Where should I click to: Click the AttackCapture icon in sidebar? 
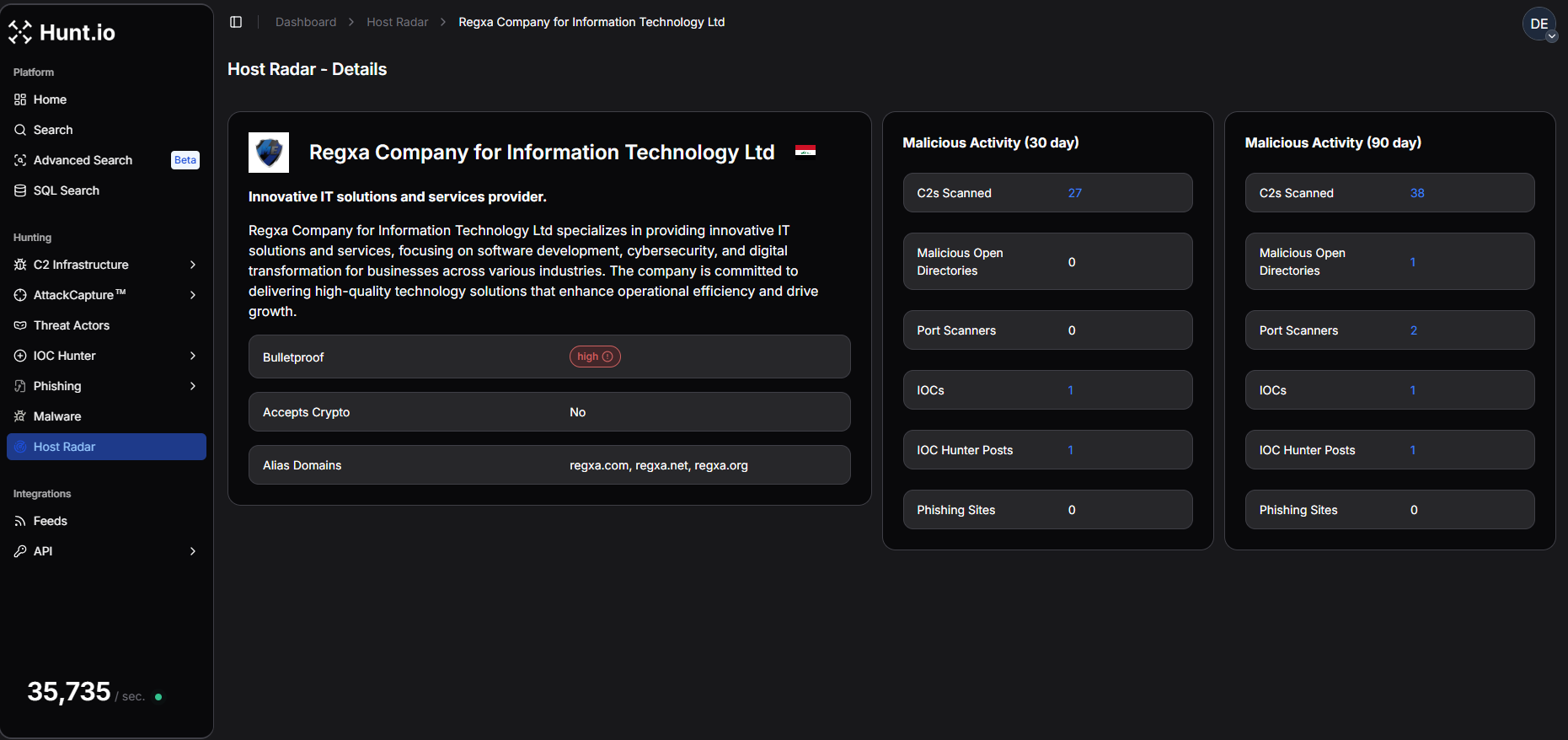20,295
